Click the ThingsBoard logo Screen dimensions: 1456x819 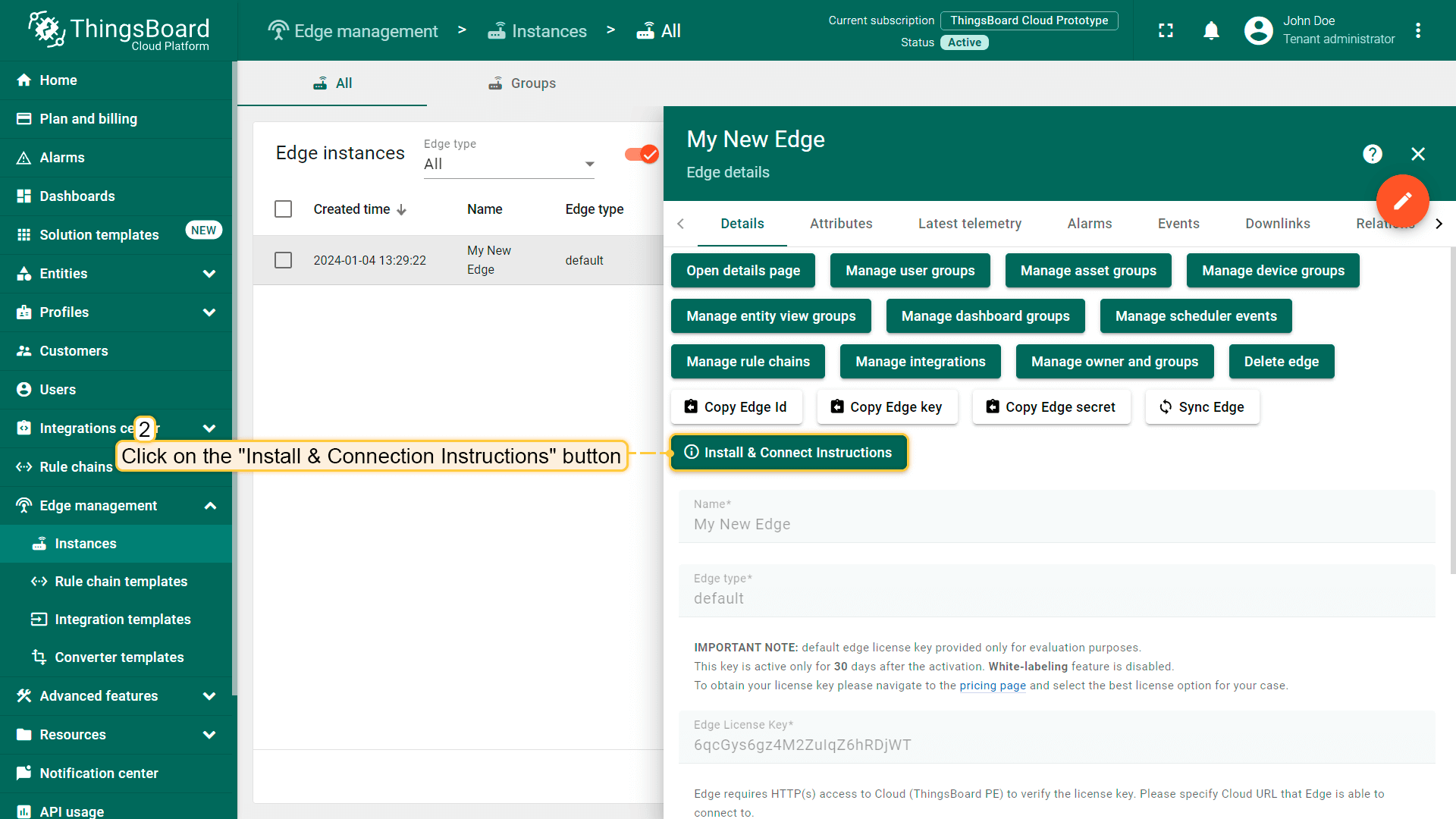pos(119,30)
